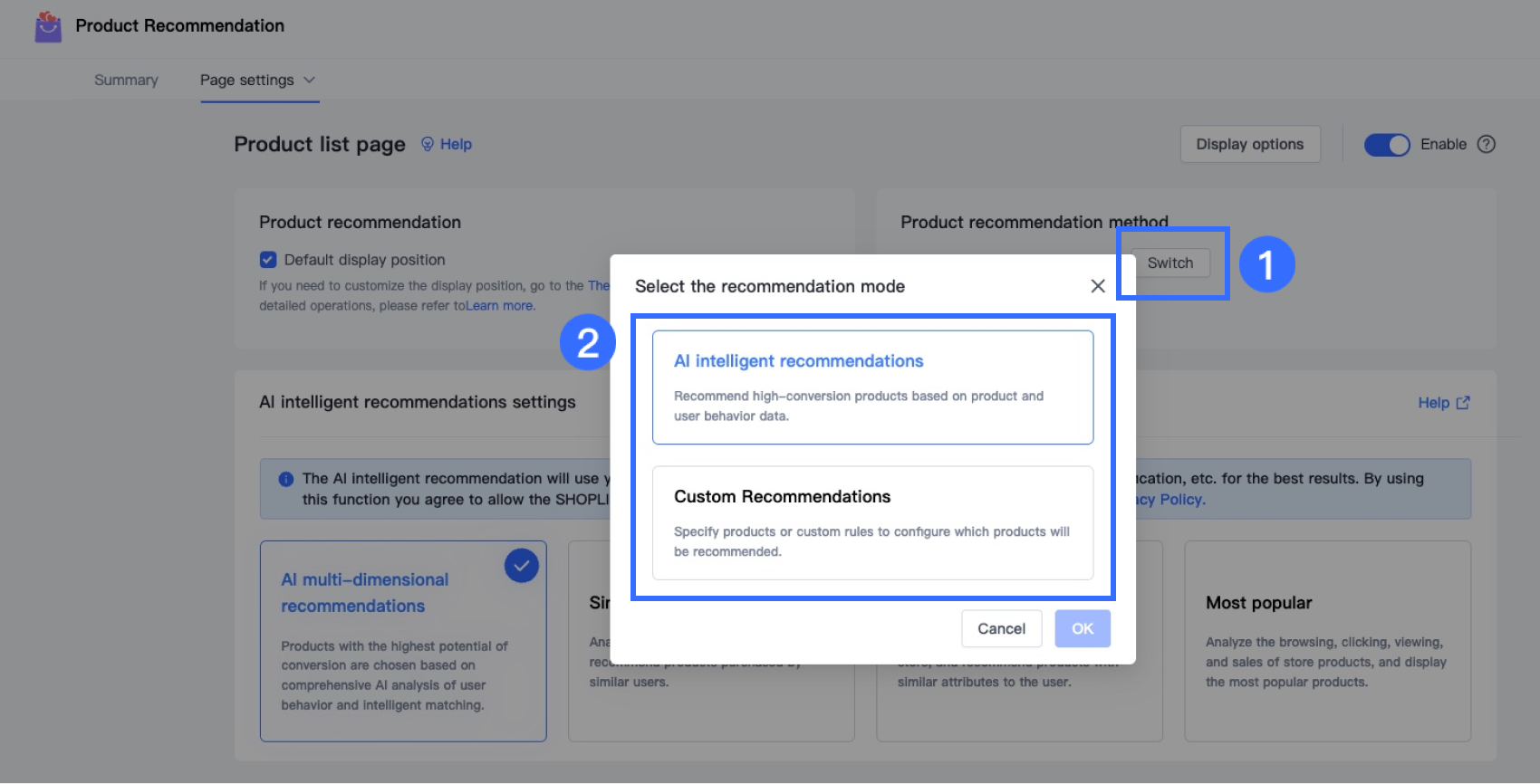Open the Page settings tab

point(246,80)
